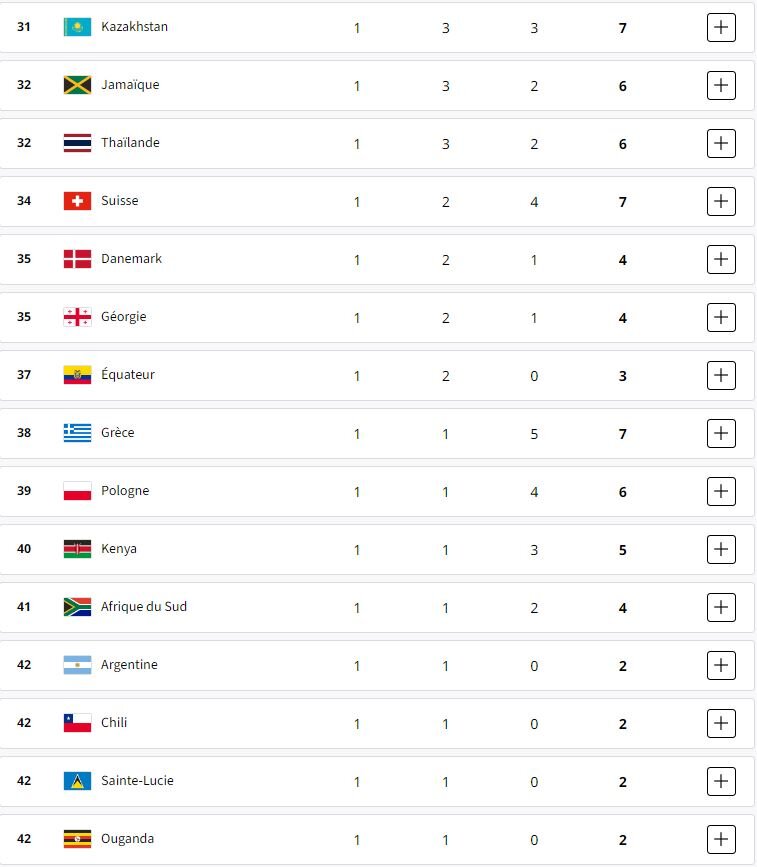Open the Pologne country name link

click(125, 491)
